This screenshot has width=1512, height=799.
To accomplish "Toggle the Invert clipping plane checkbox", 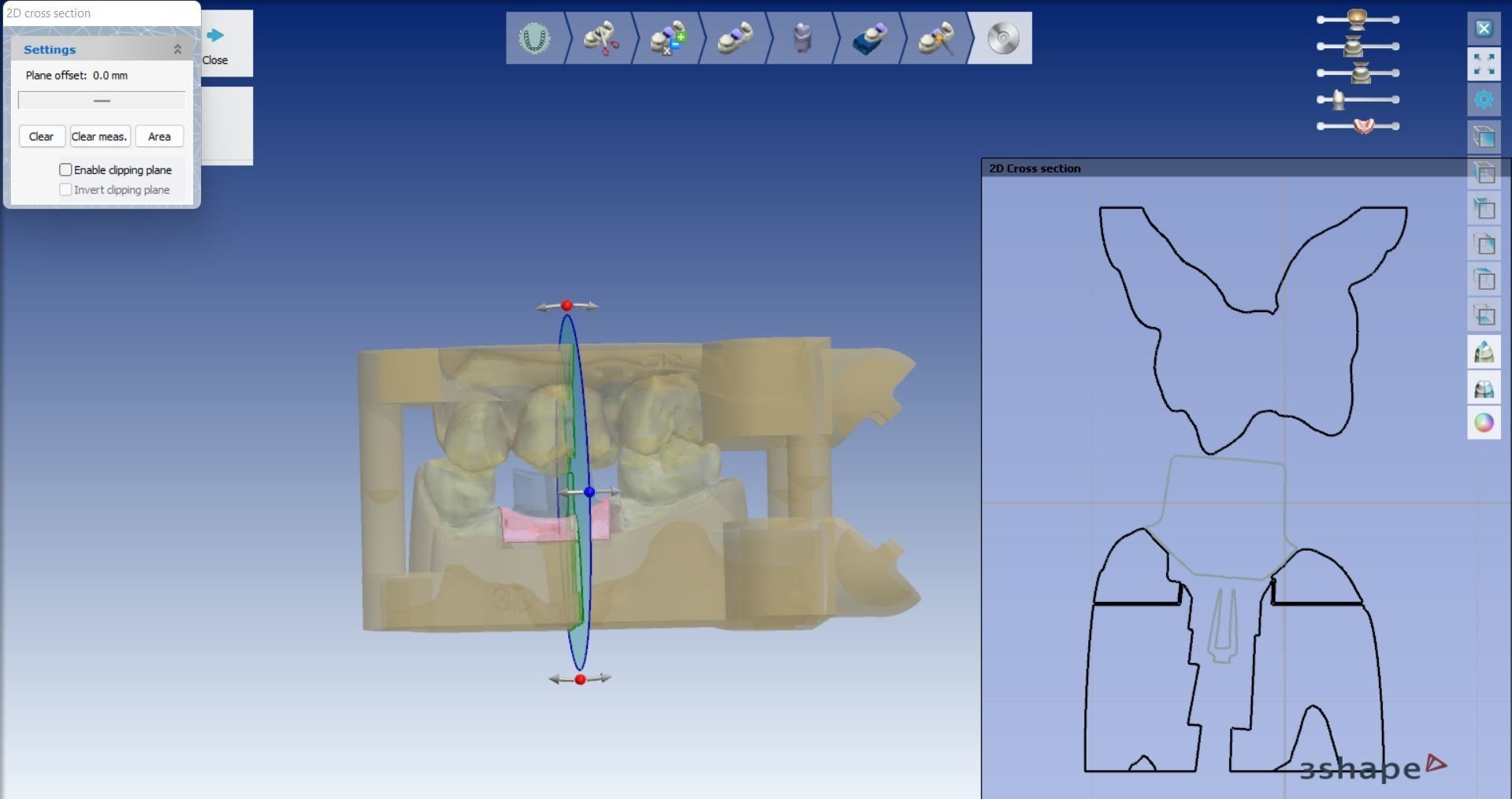I will pos(65,189).
